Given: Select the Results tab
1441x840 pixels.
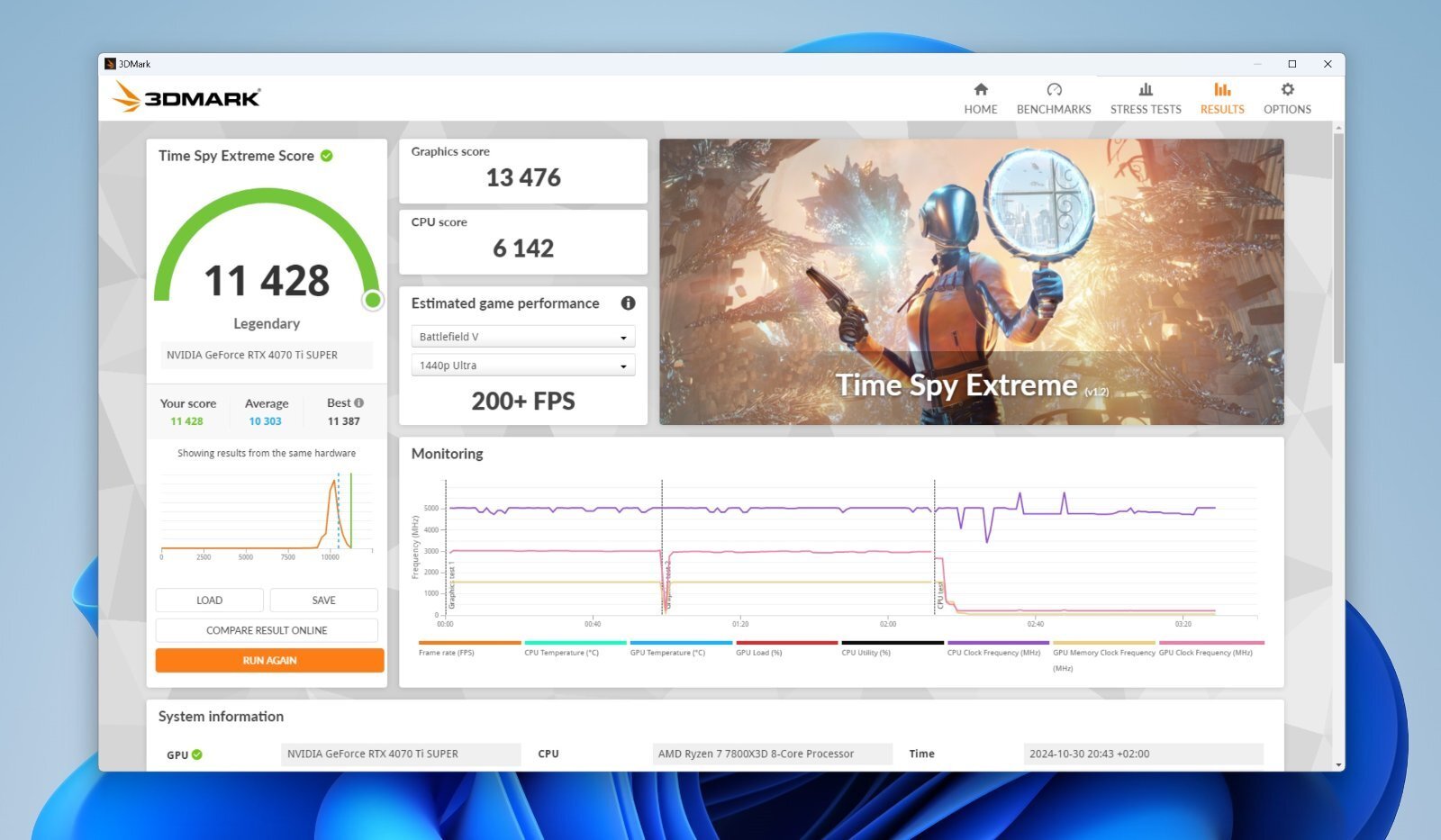Looking at the screenshot, I should [1222, 98].
